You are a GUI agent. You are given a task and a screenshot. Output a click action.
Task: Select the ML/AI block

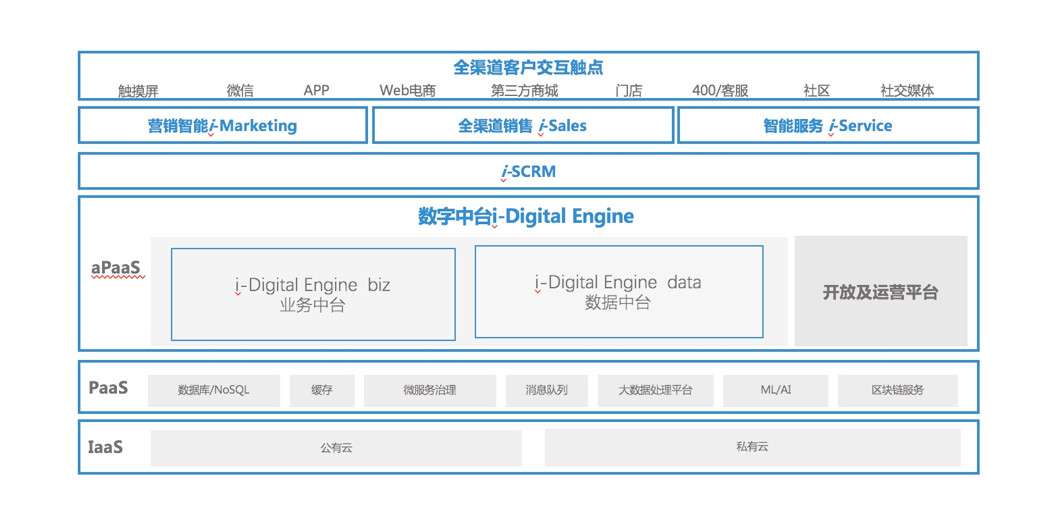pos(775,390)
